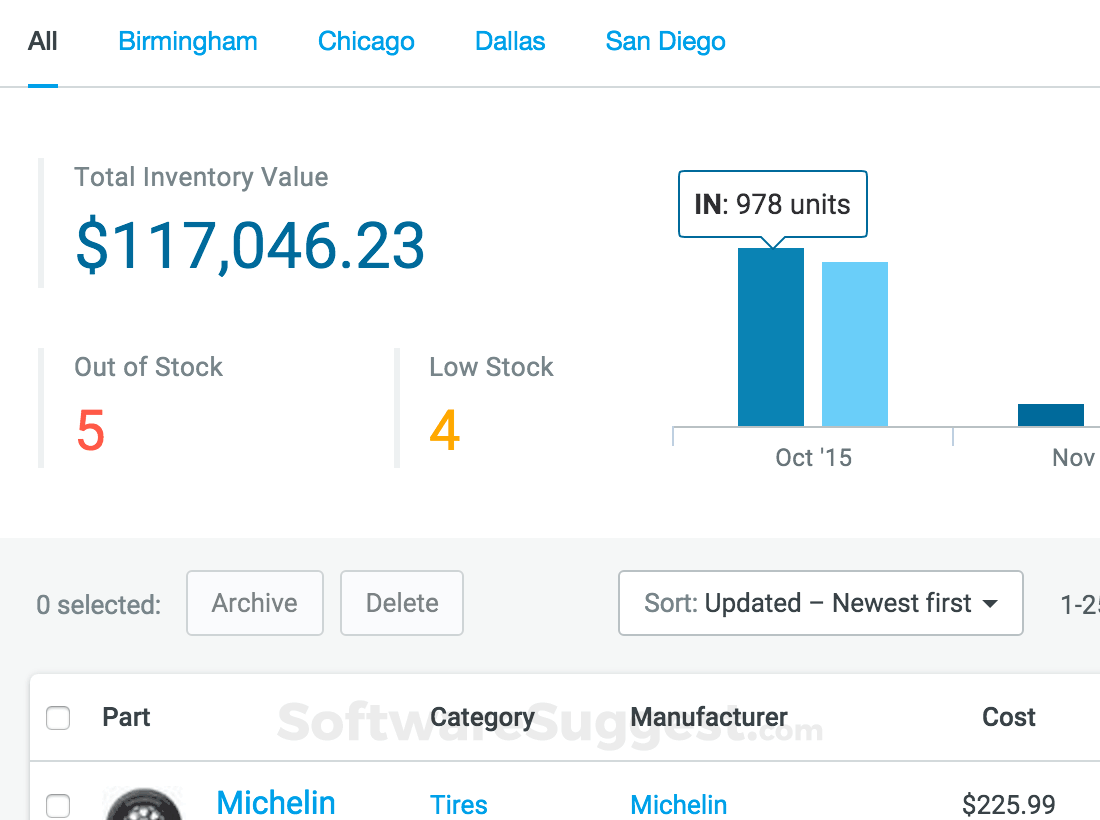The image size is (1100, 820).
Task: Return to the All locations tab
Action: tap(42, 41)
